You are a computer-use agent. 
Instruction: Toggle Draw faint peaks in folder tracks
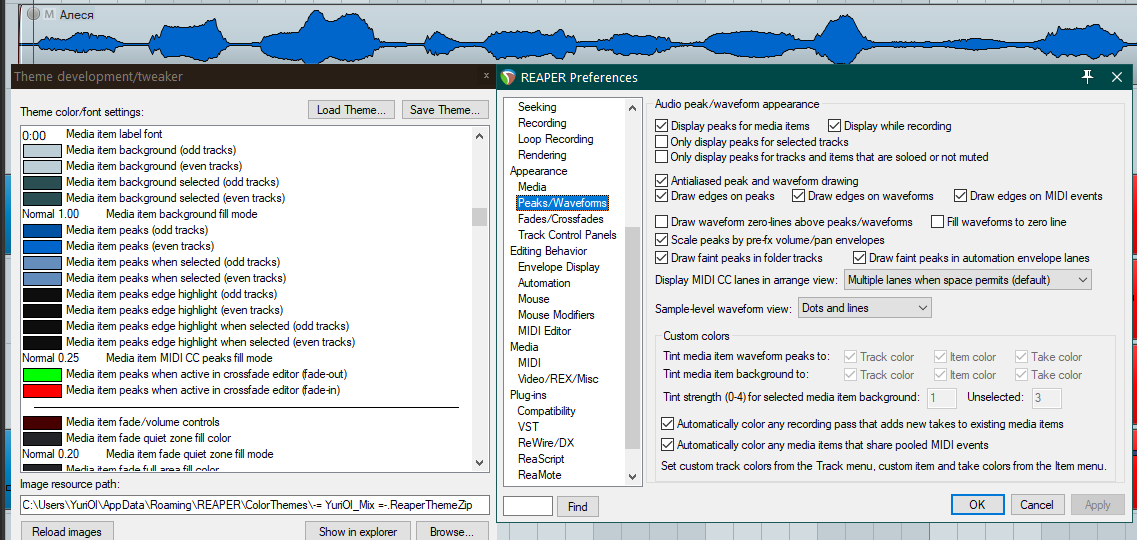point(661,257)
